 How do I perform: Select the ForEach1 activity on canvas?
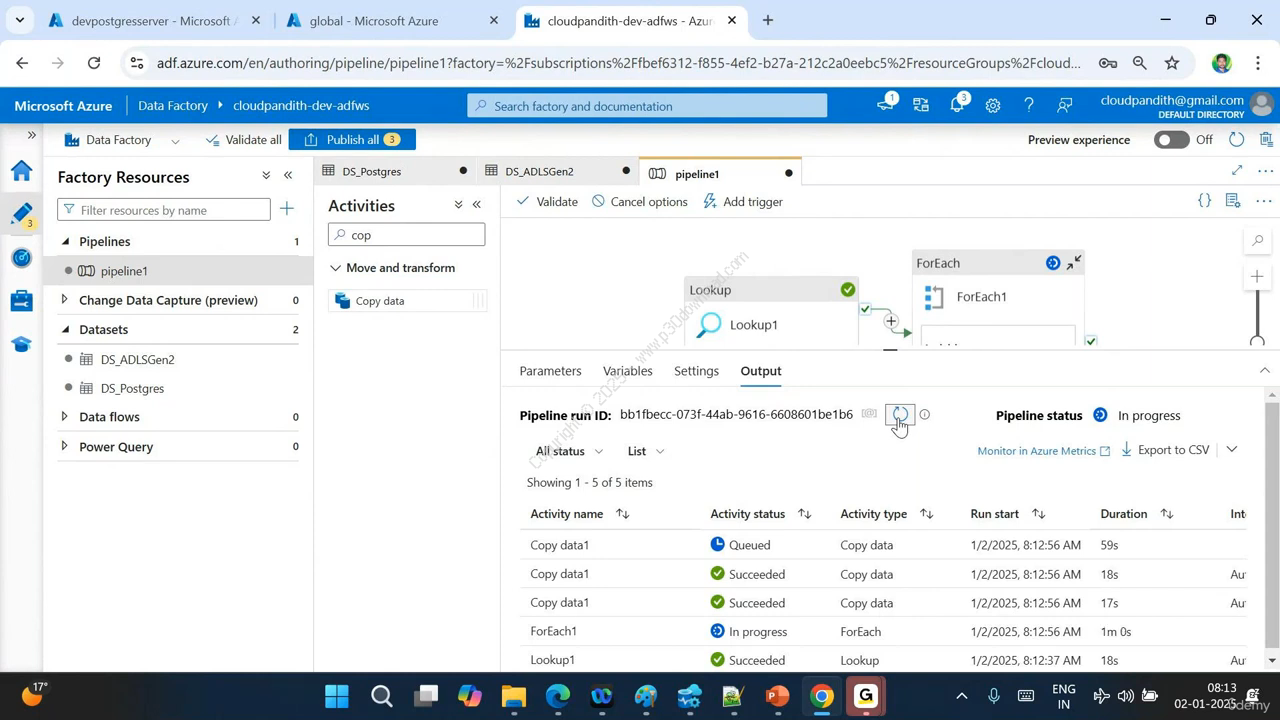(x=998, y=297)
